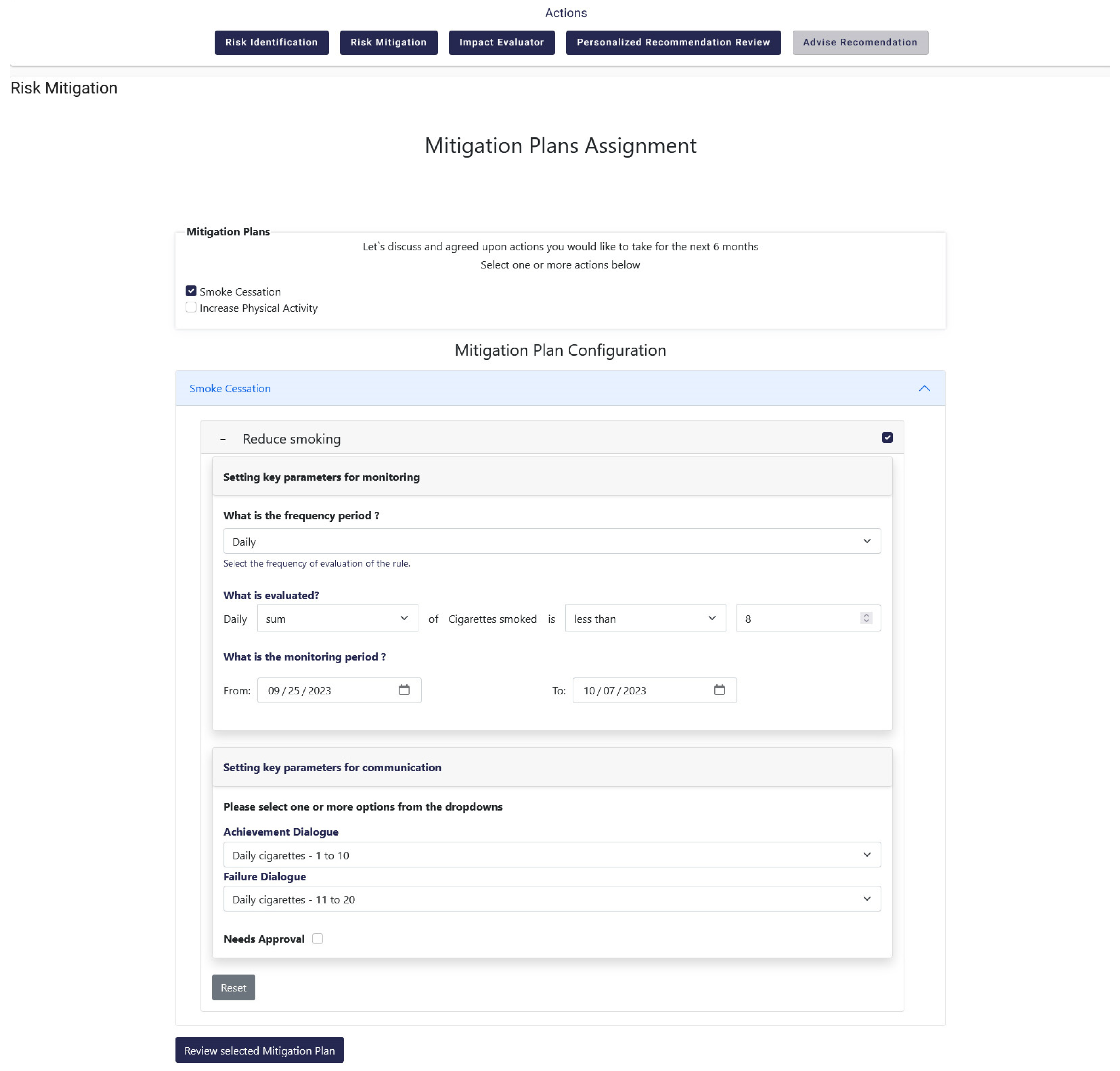Open the sum aggregation dropdown
1120x1071 pixels.
coord(337,618)
